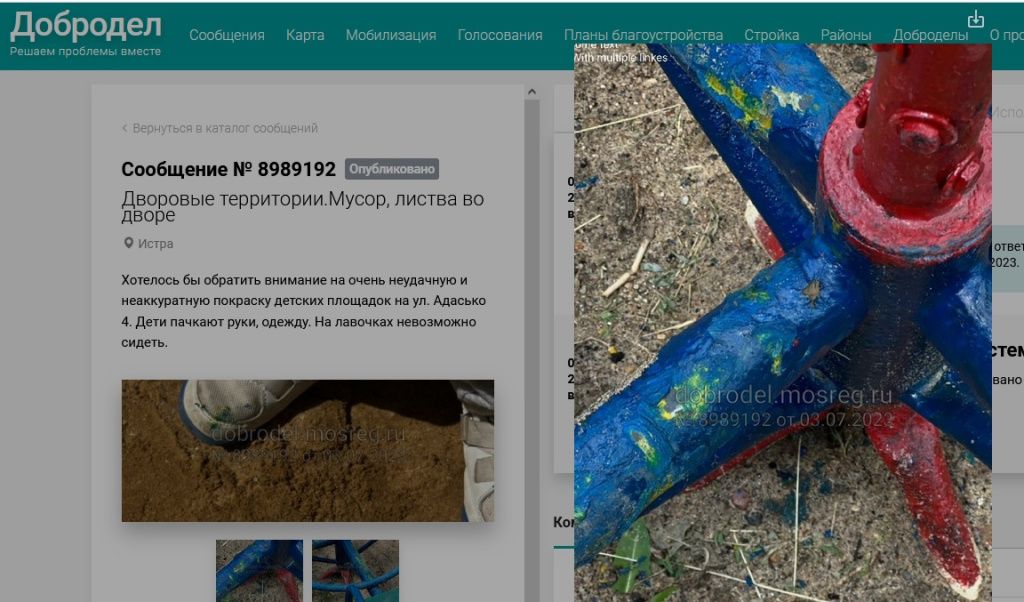Image resolution: width=1024 pixels, height=602 pixels.
Task: Open the Районы menu item
Action: [846, 35]
